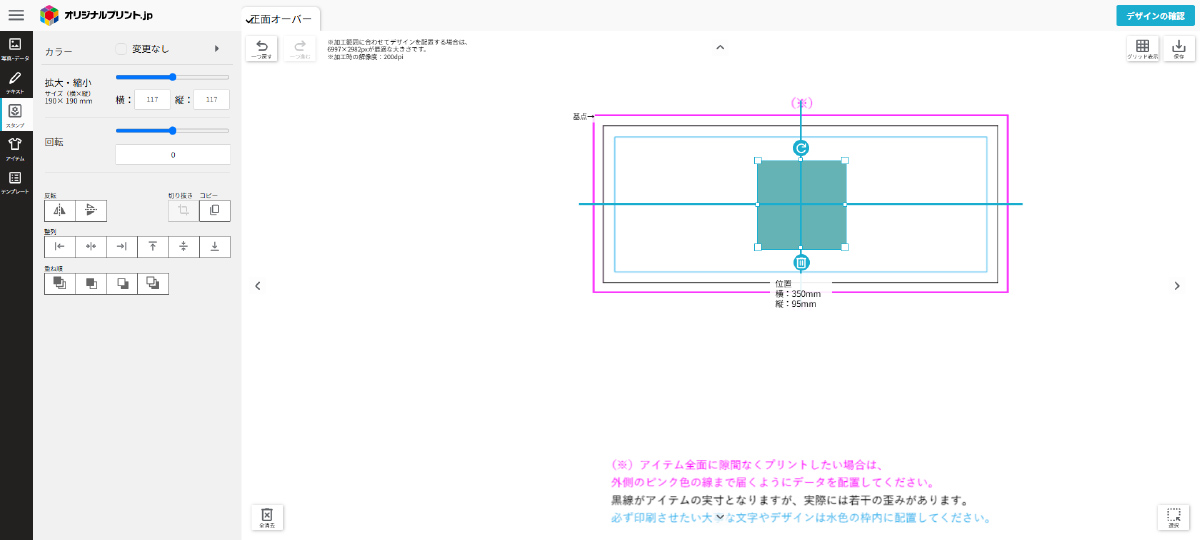Check the 変更なし color checkbox
The width and height of the screenshot is (1200, 540).
pyautogui.click(x=121, y=48)
